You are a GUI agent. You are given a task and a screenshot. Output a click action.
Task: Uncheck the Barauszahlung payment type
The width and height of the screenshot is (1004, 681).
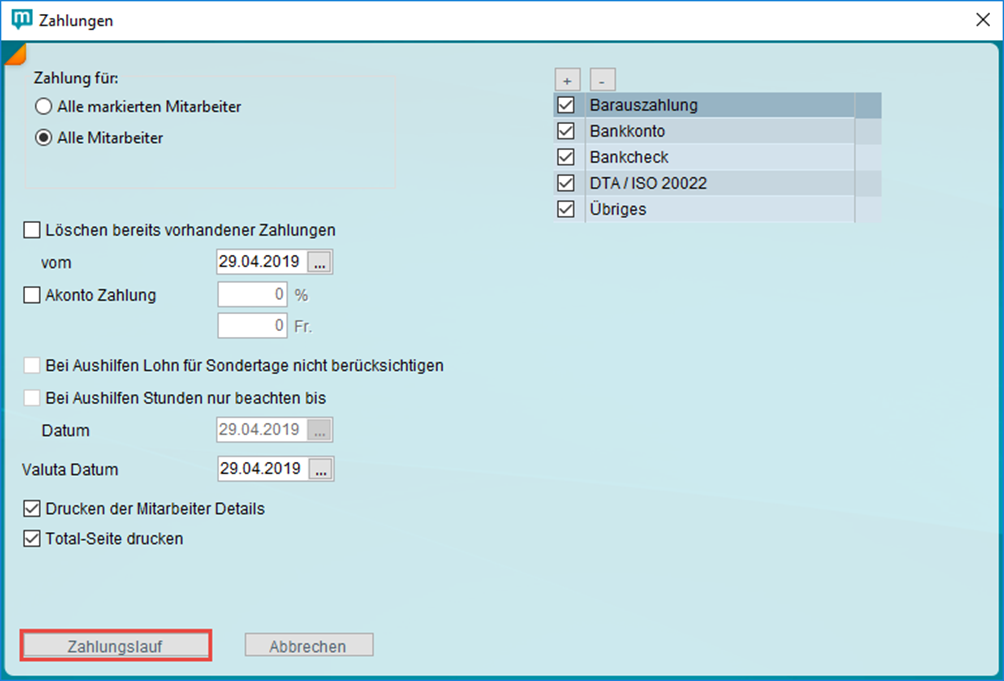pos(566,105)
